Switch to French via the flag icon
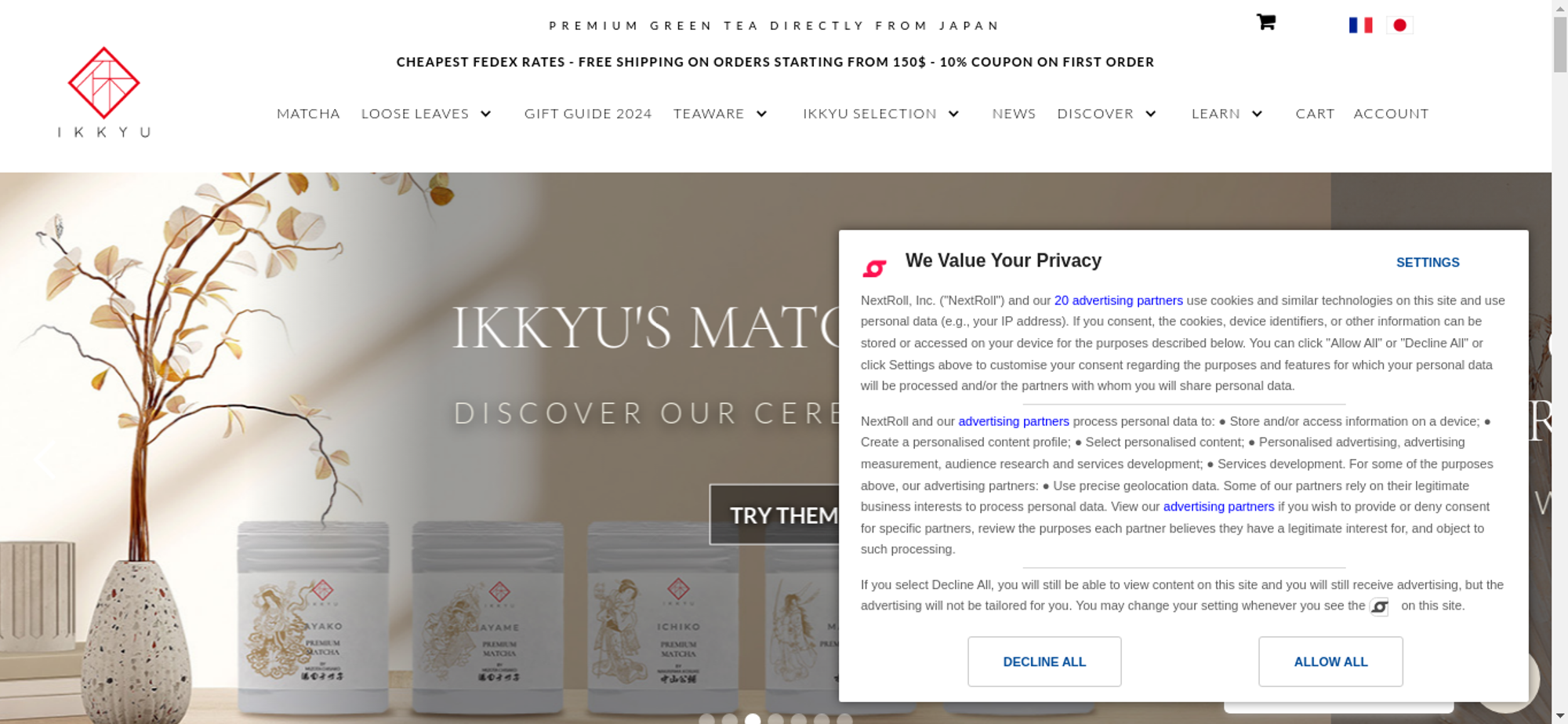This screenshot has width=1568, height=724. pyautogui.click(x=1360, y=25)
